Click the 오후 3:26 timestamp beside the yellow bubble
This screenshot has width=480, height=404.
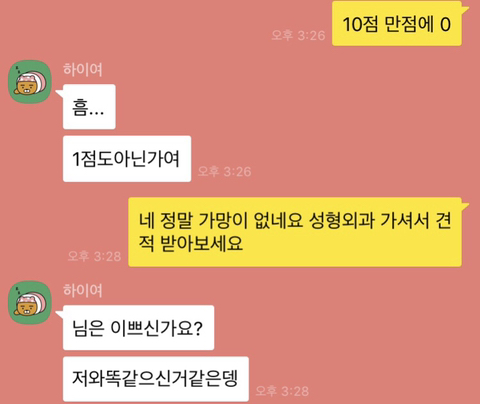point(298,35)
